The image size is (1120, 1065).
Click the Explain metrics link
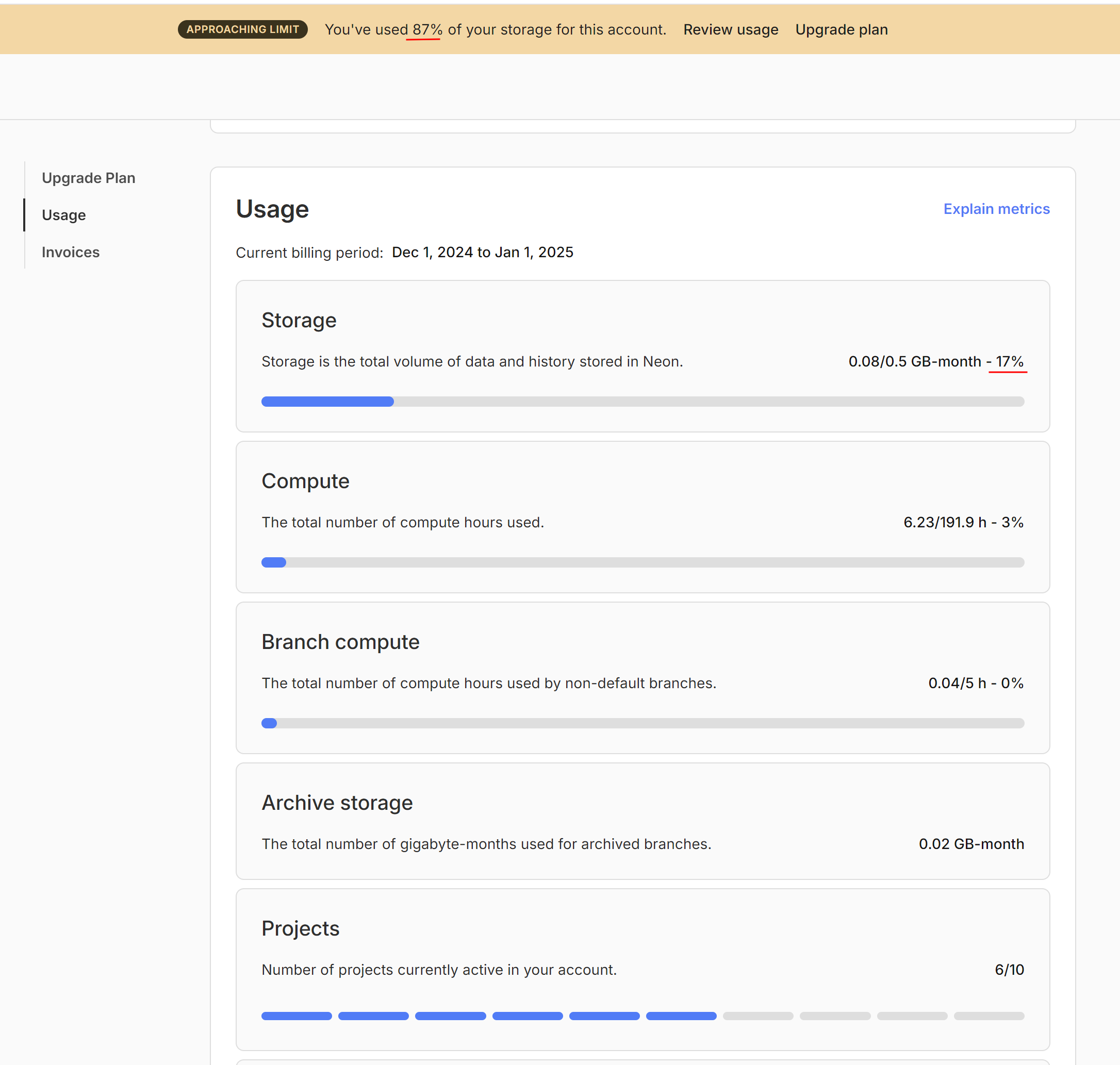[996, 209]
